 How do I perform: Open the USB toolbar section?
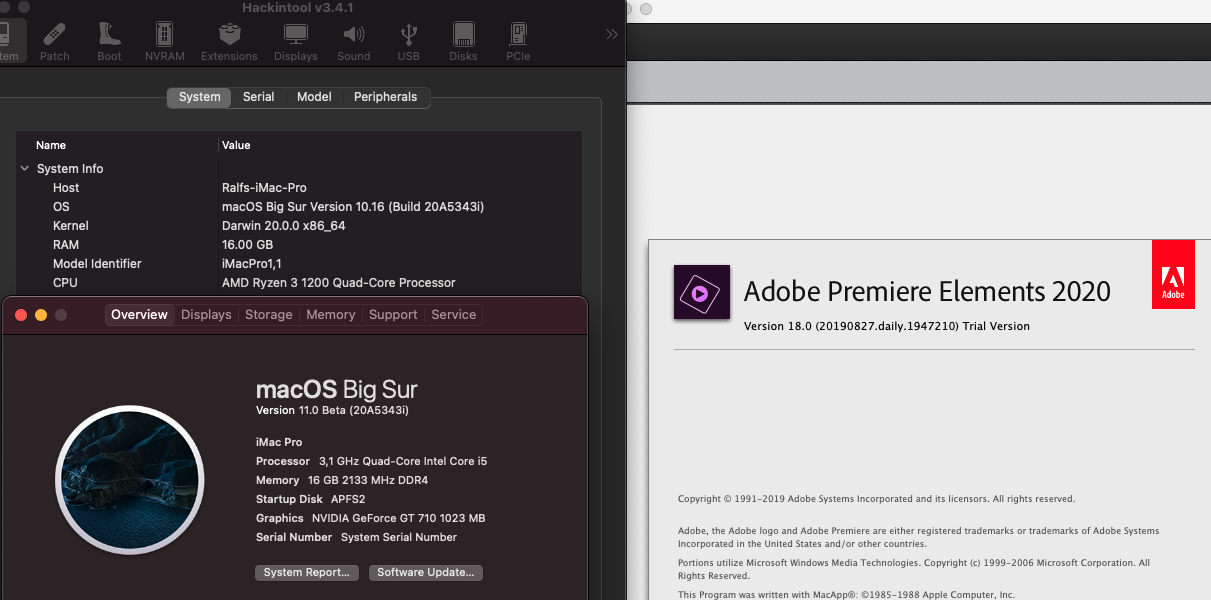tap(408, 42)
